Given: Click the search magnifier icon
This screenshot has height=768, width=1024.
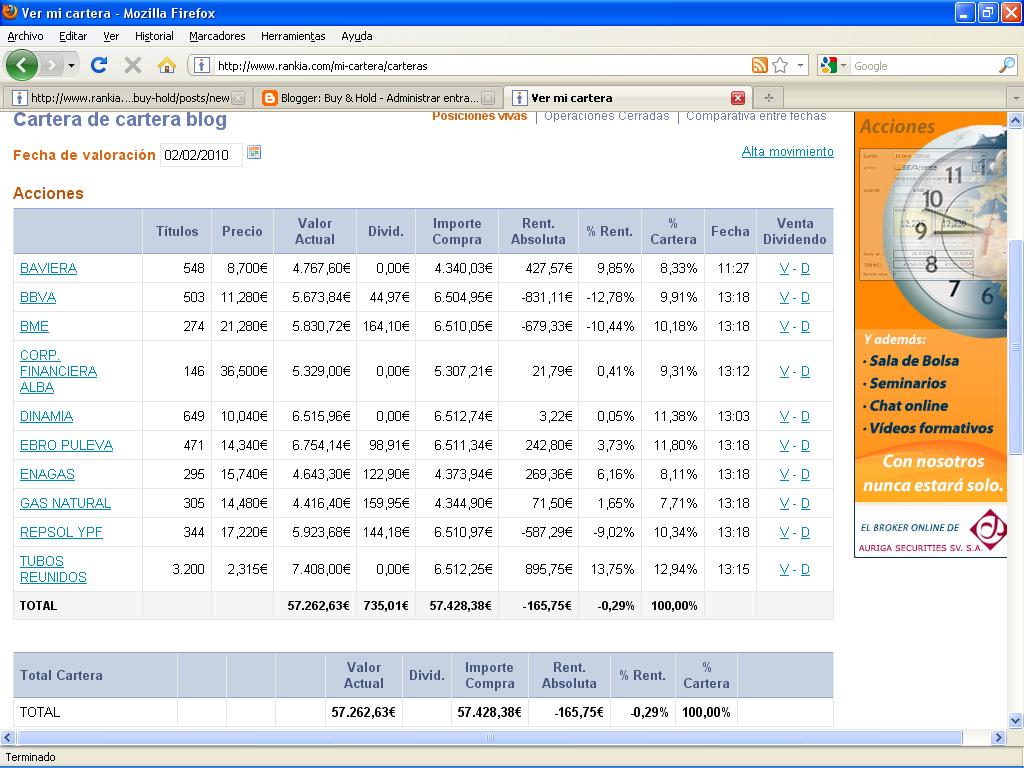Looking at the screenshot, I should click(1006, 66).
